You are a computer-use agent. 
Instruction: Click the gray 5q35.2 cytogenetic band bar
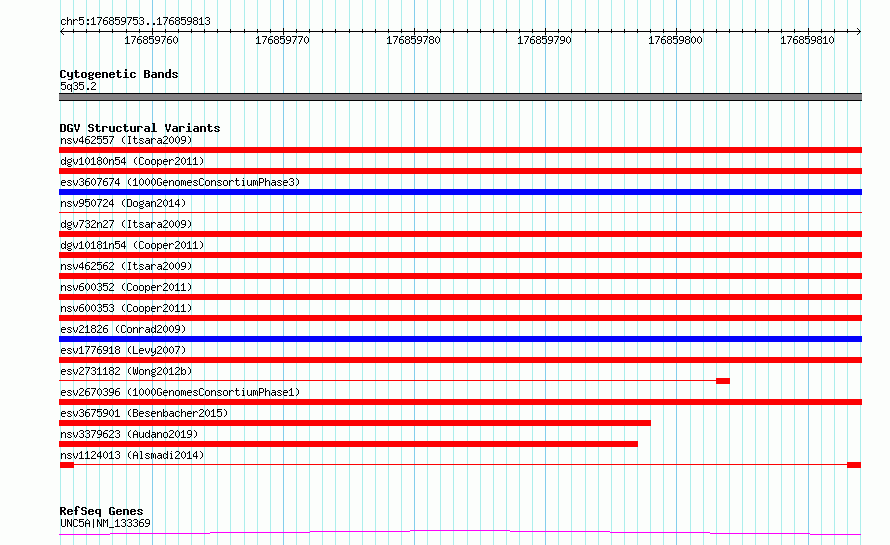(x=460, y=97)
